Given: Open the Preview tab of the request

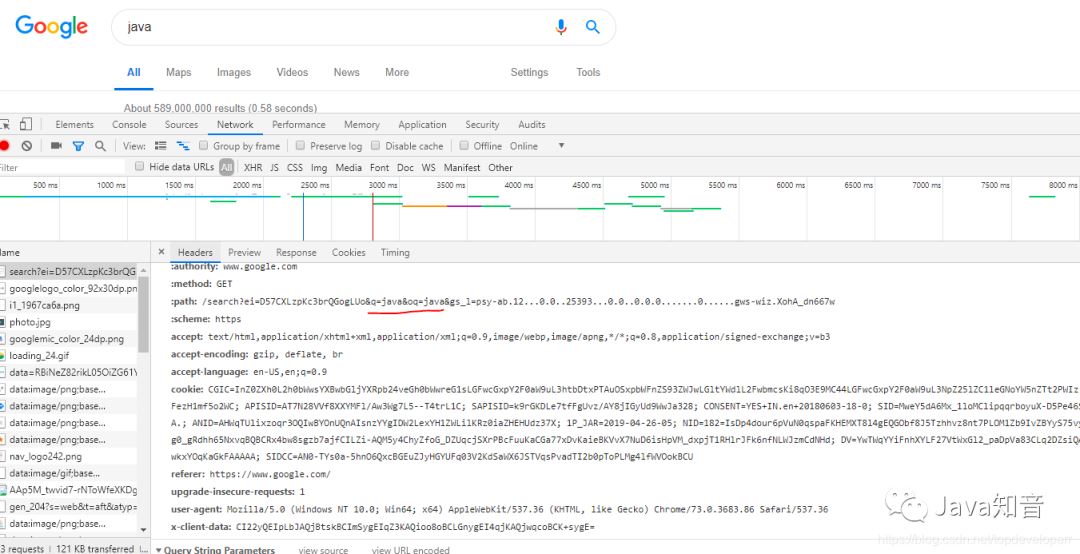Looking at the screenshot, I should click(245, 252).
